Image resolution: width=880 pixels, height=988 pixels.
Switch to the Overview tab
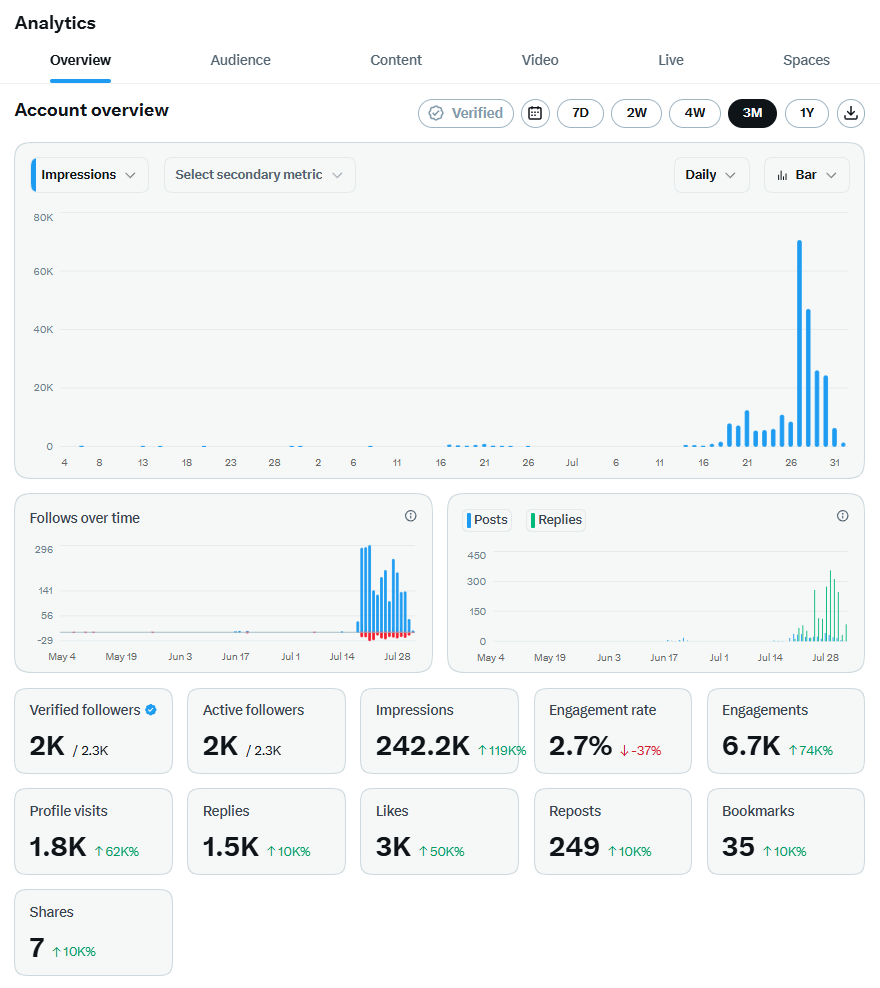[x=81, y=60]
